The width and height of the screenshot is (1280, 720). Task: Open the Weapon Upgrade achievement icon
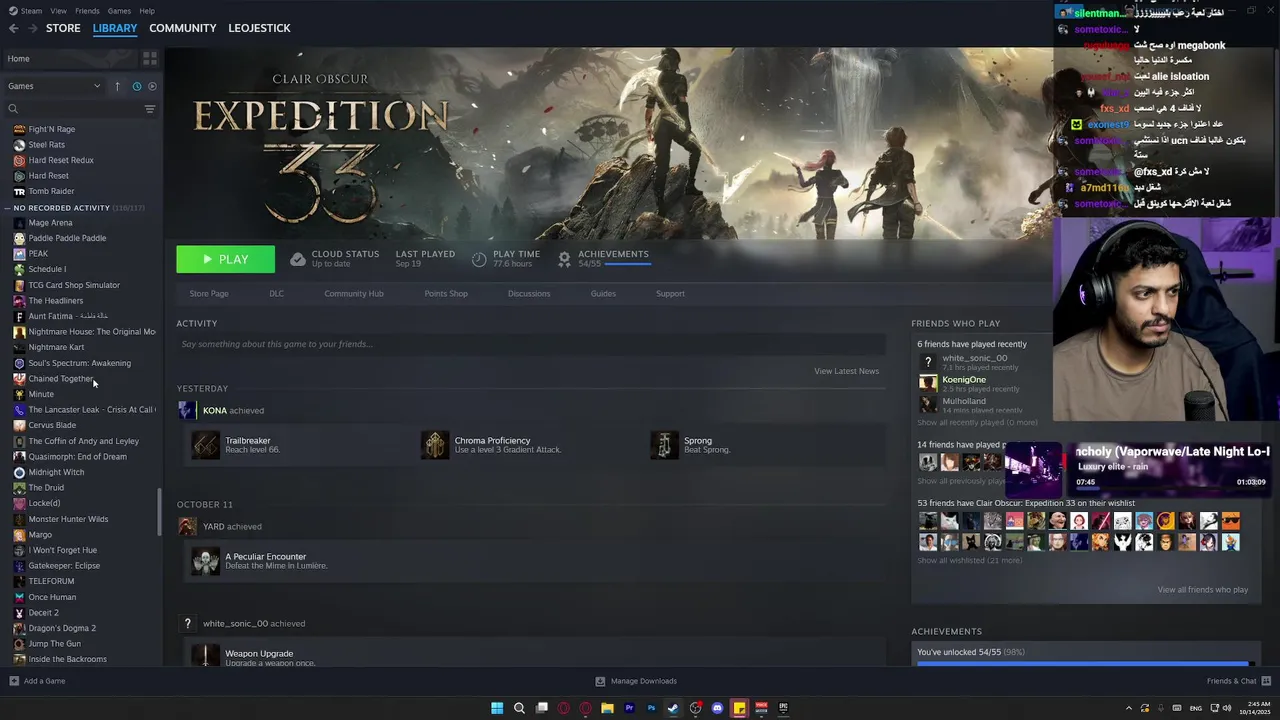(x=206, y=654)
